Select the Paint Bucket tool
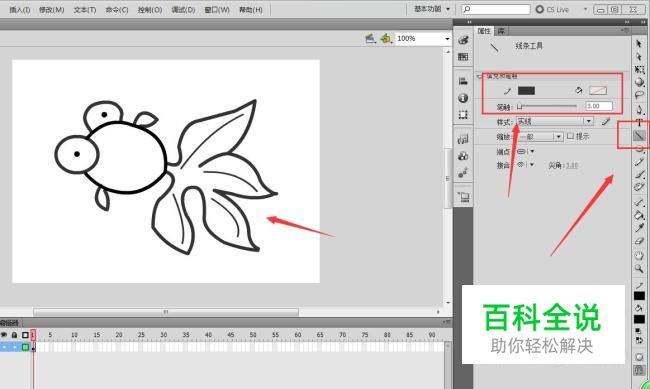This screenshot has width=650, height=389. (639, 215)
